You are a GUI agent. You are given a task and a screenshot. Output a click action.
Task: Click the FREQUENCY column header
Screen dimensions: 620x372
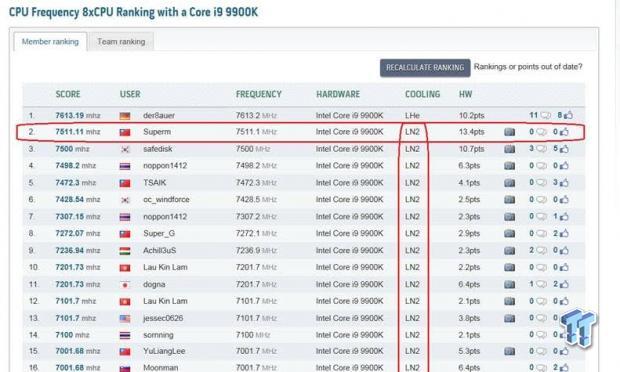[259, 94]
